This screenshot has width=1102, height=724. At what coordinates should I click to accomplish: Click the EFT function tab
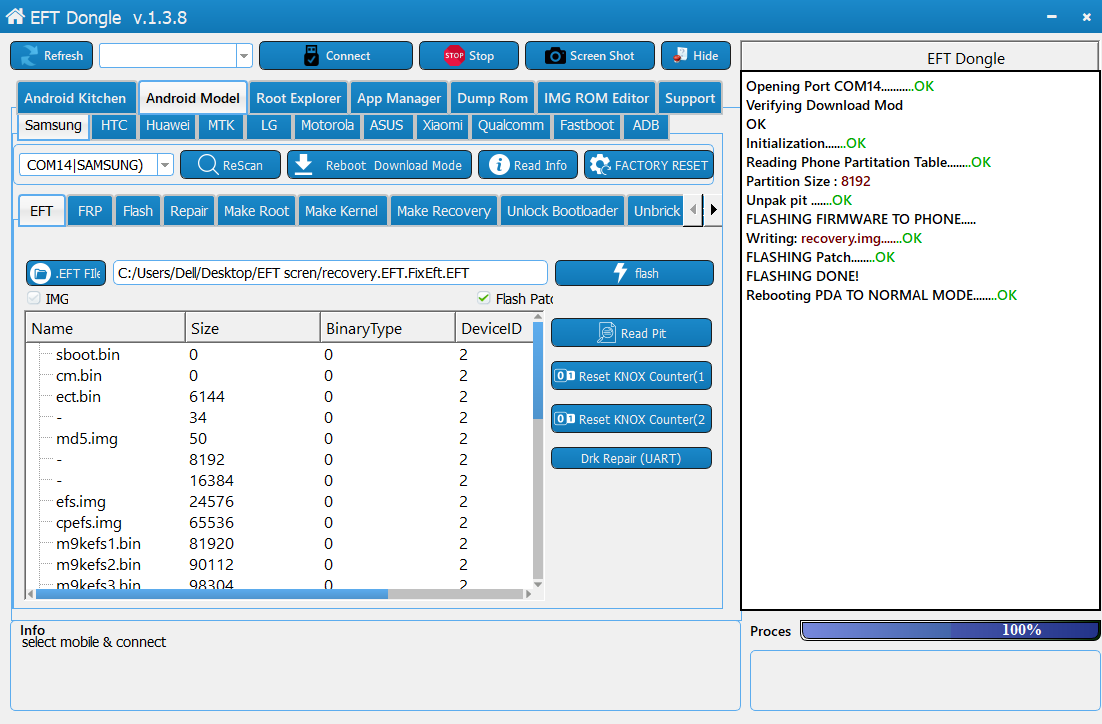(x=41, y=211)
